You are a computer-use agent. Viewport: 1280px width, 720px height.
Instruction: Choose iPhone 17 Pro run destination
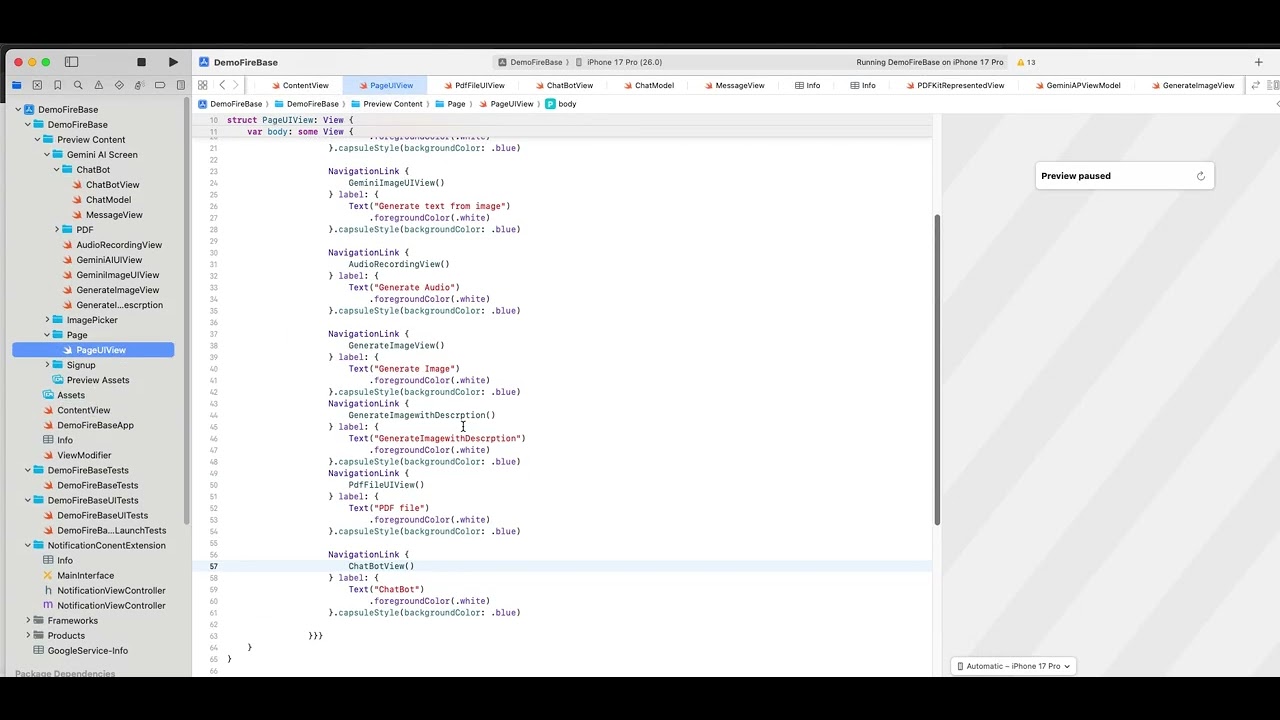point(618,62)
